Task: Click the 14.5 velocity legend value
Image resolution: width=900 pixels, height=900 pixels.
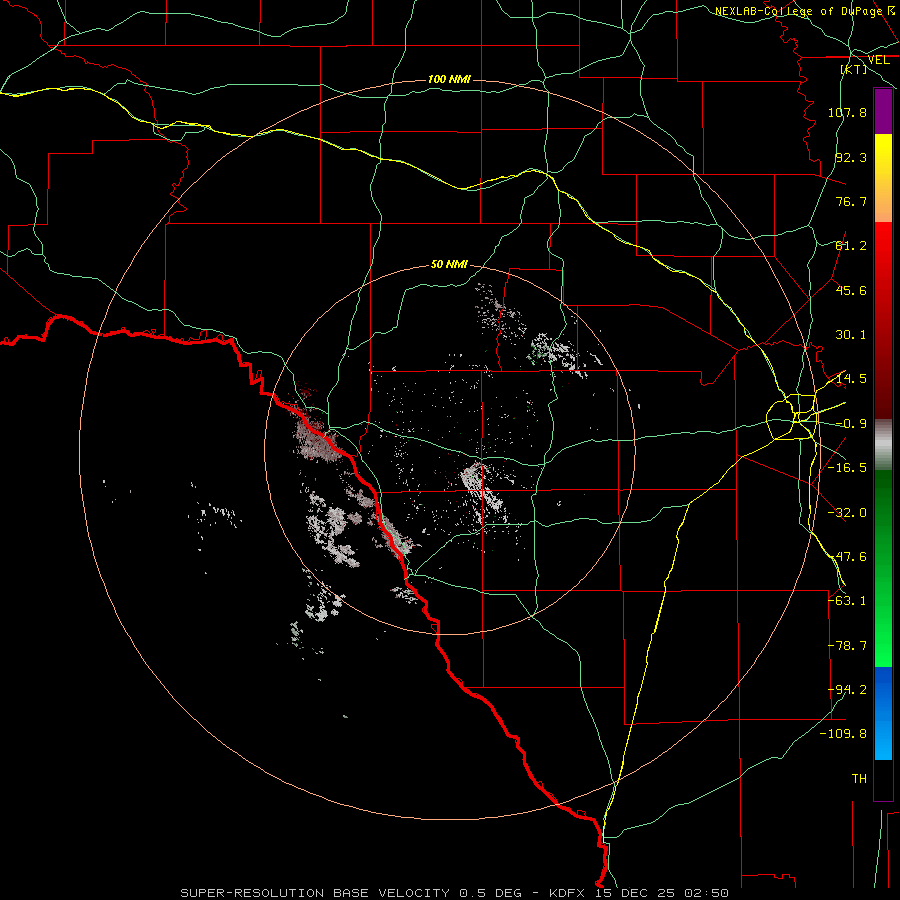Action: [851, 379]
